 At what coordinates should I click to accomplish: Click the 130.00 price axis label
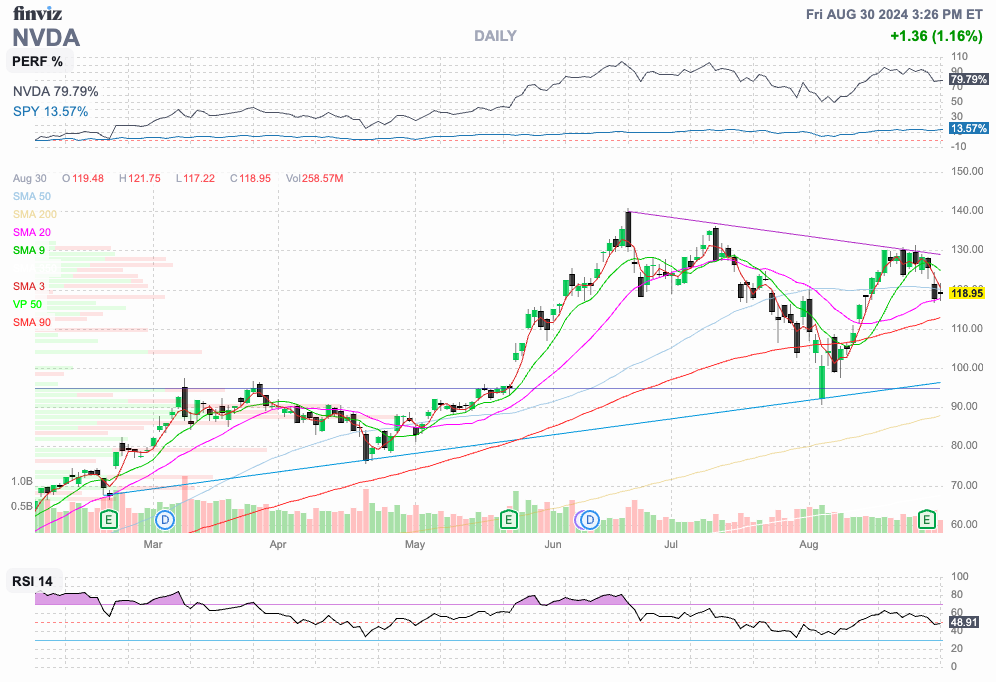coord(967,250)
